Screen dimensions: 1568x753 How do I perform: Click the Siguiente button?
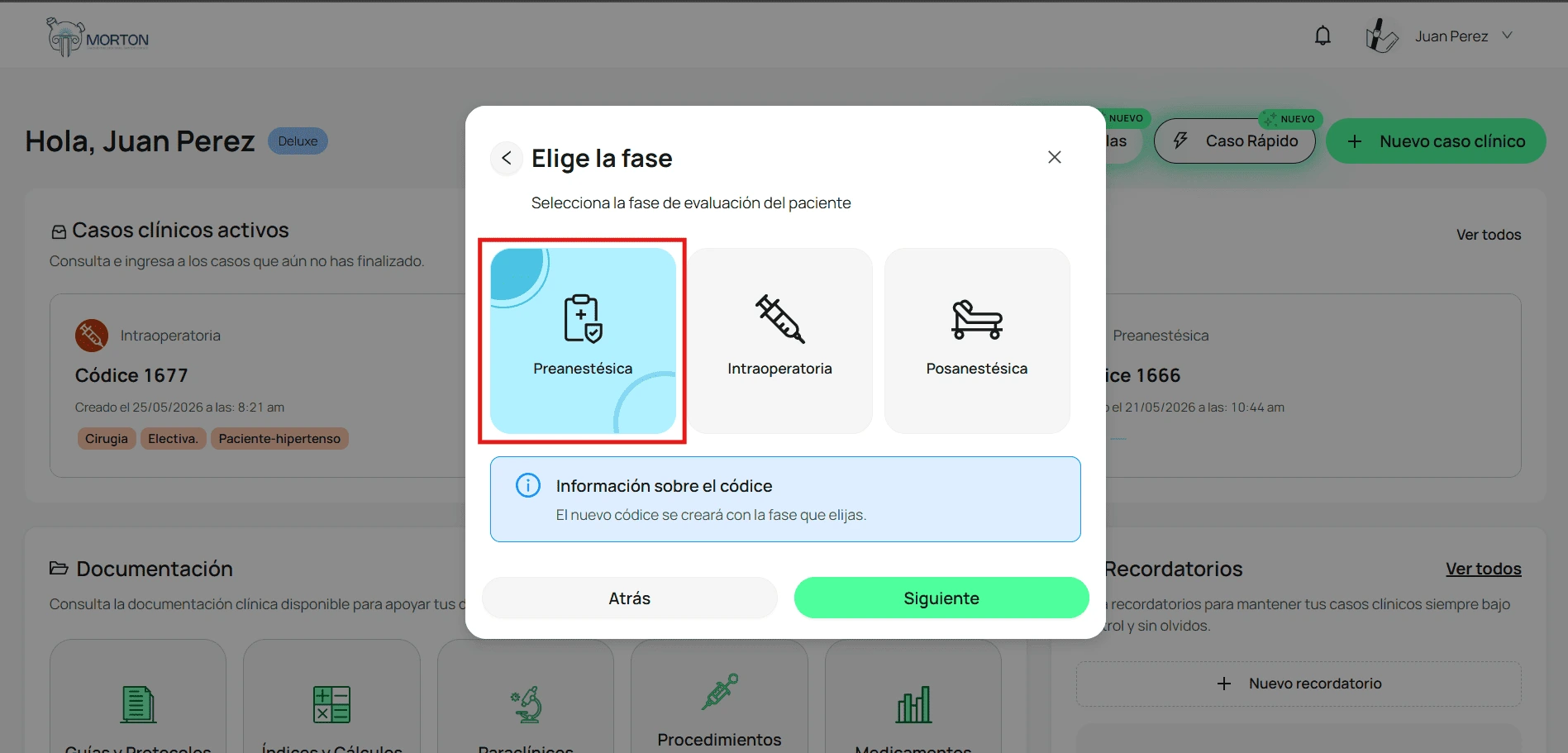tap(941, 598)
